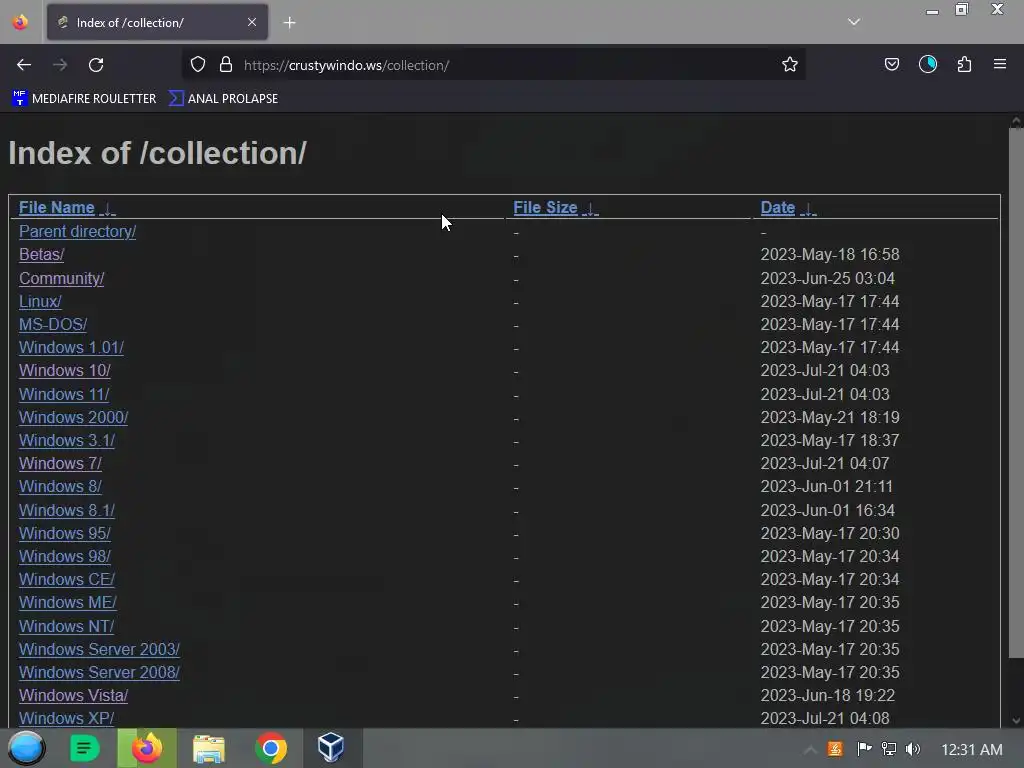The height and width of the screenshot is (768, 1024).
Task: Click the Firefox taskbar button
Action: pyautogui.click(x=147, y=748)
